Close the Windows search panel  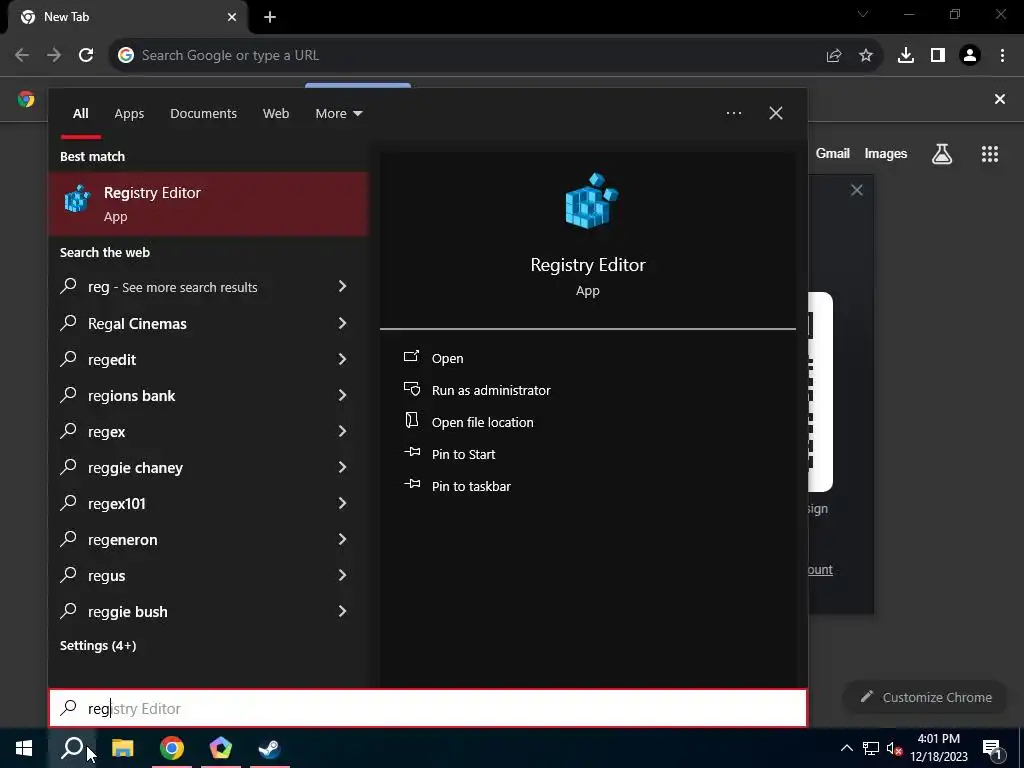tap(776, 113)
